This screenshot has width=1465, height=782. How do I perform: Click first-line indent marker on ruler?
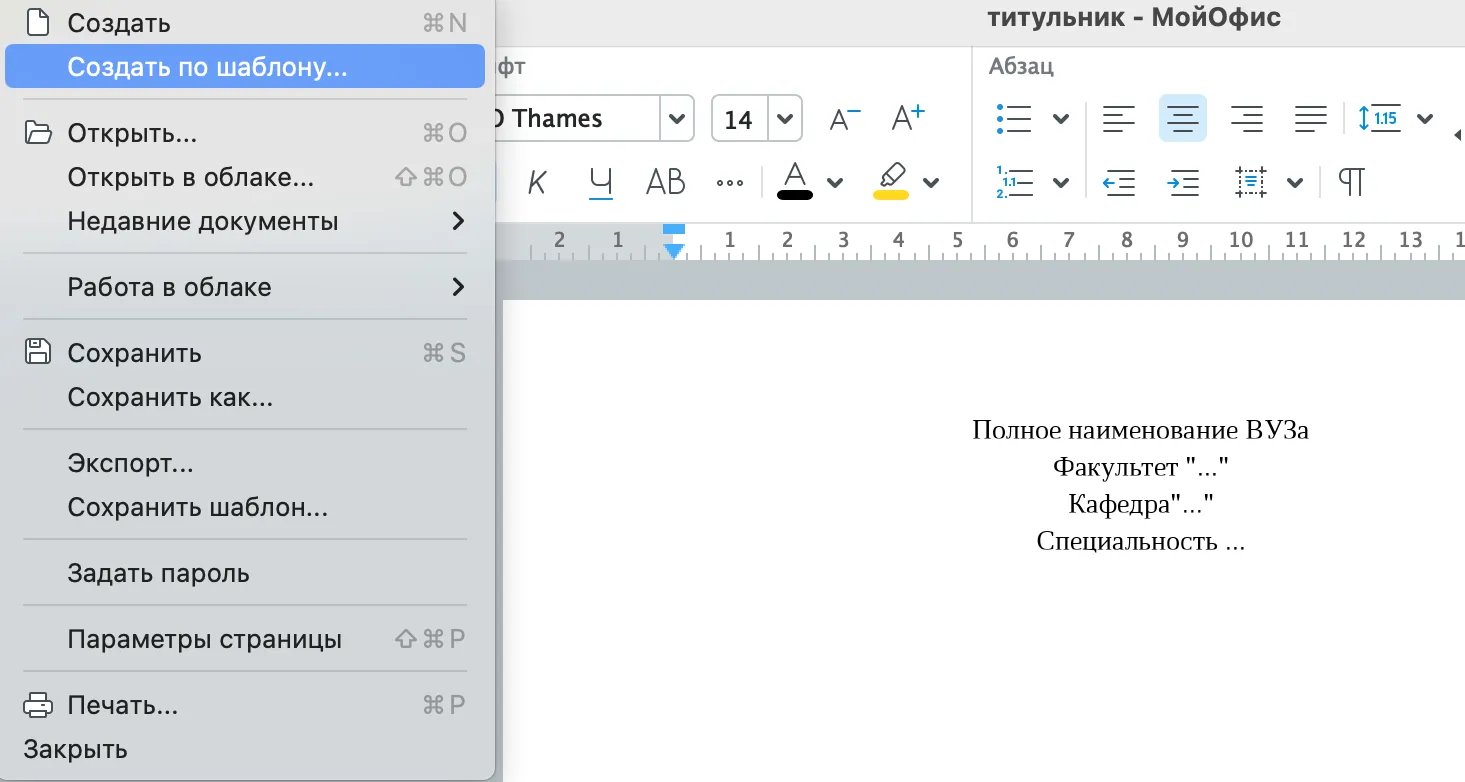(674, 231)
